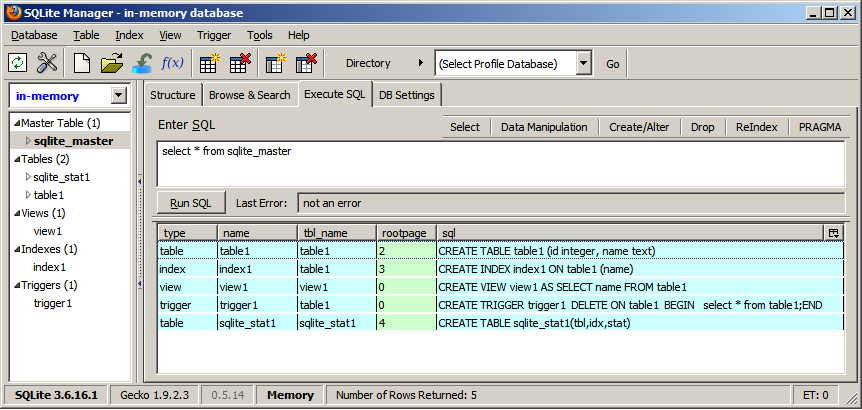Collapse the Views (1) node

click(x=17, y=213)
